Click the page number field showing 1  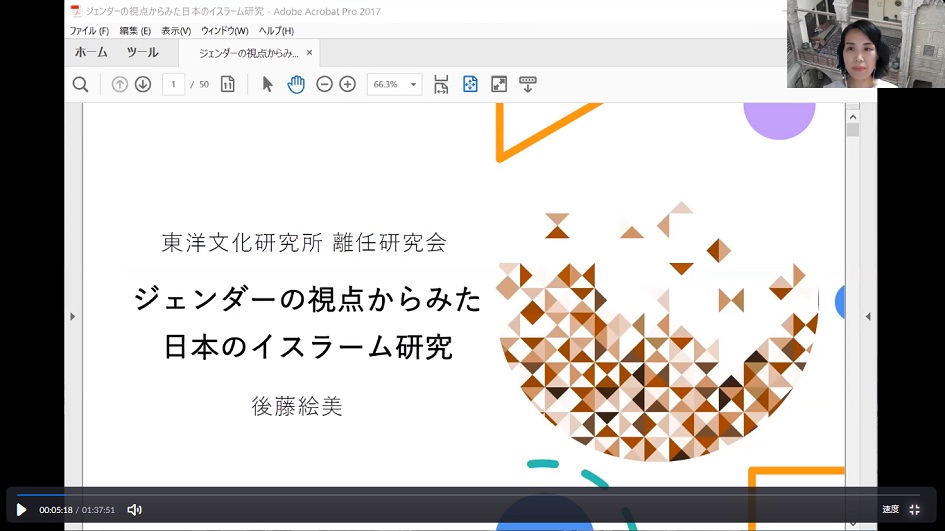pyautogui.click(x=174, y=84)
